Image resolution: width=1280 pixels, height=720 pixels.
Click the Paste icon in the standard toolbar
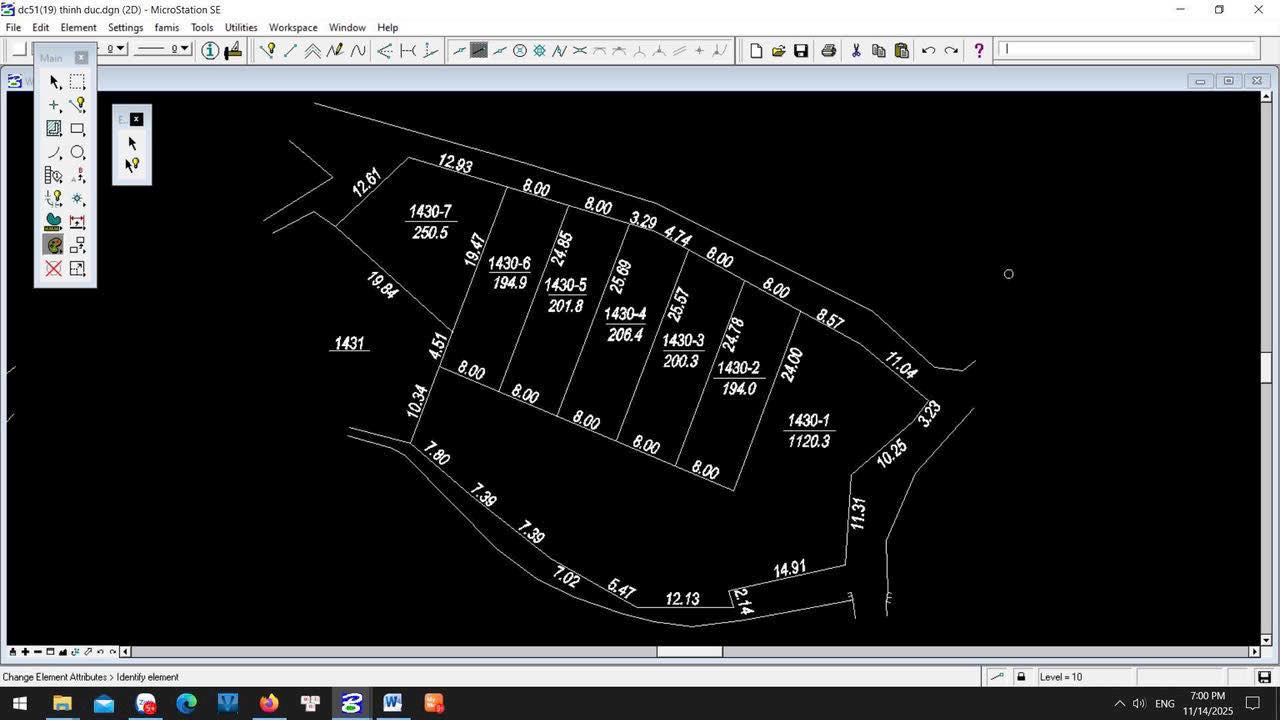[x=899, y=50]
